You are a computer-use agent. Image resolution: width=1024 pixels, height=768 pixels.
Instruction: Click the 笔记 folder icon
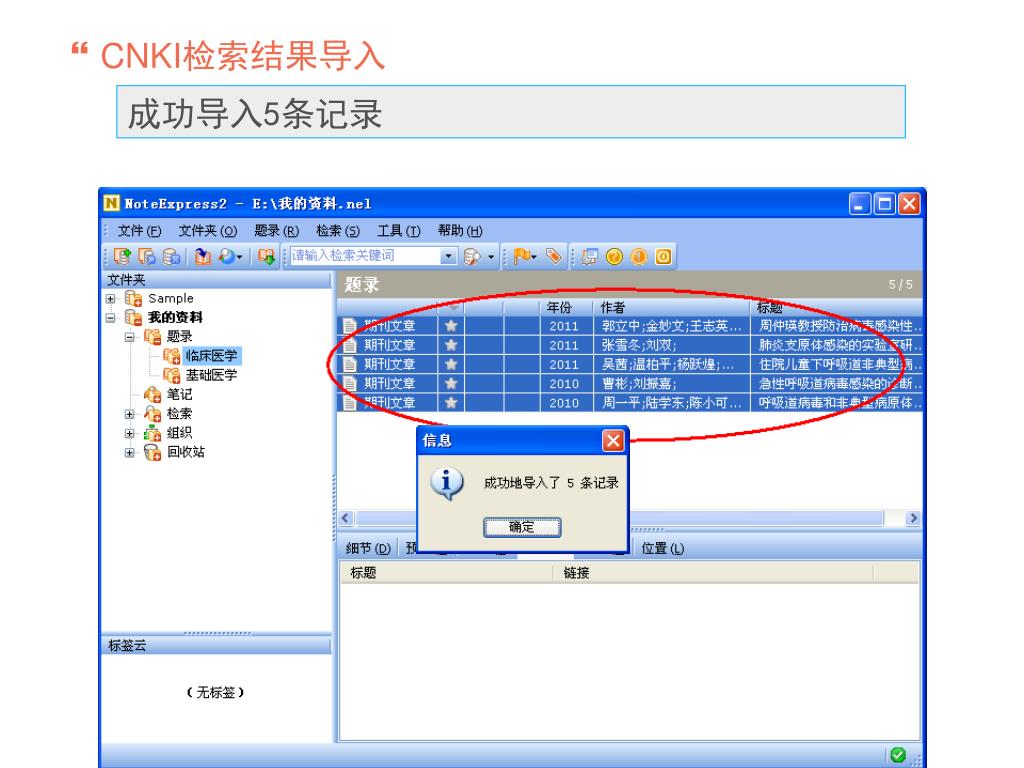pos(152,394)
